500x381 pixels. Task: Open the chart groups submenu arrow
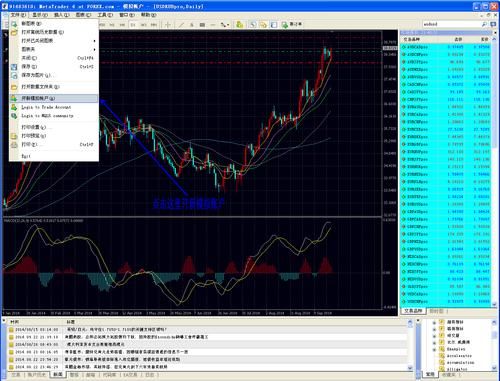(x=95, y=49)
